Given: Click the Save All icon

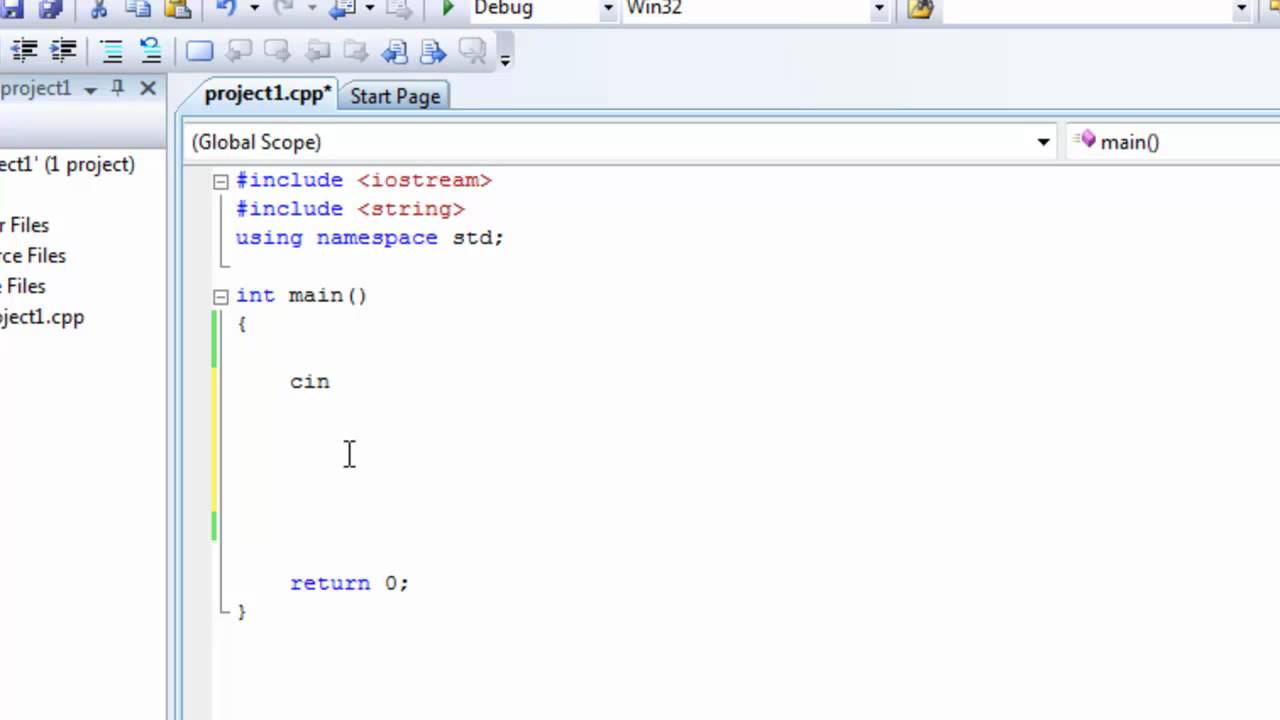Looking at the screenshot, I should click(x=49, y=8).
